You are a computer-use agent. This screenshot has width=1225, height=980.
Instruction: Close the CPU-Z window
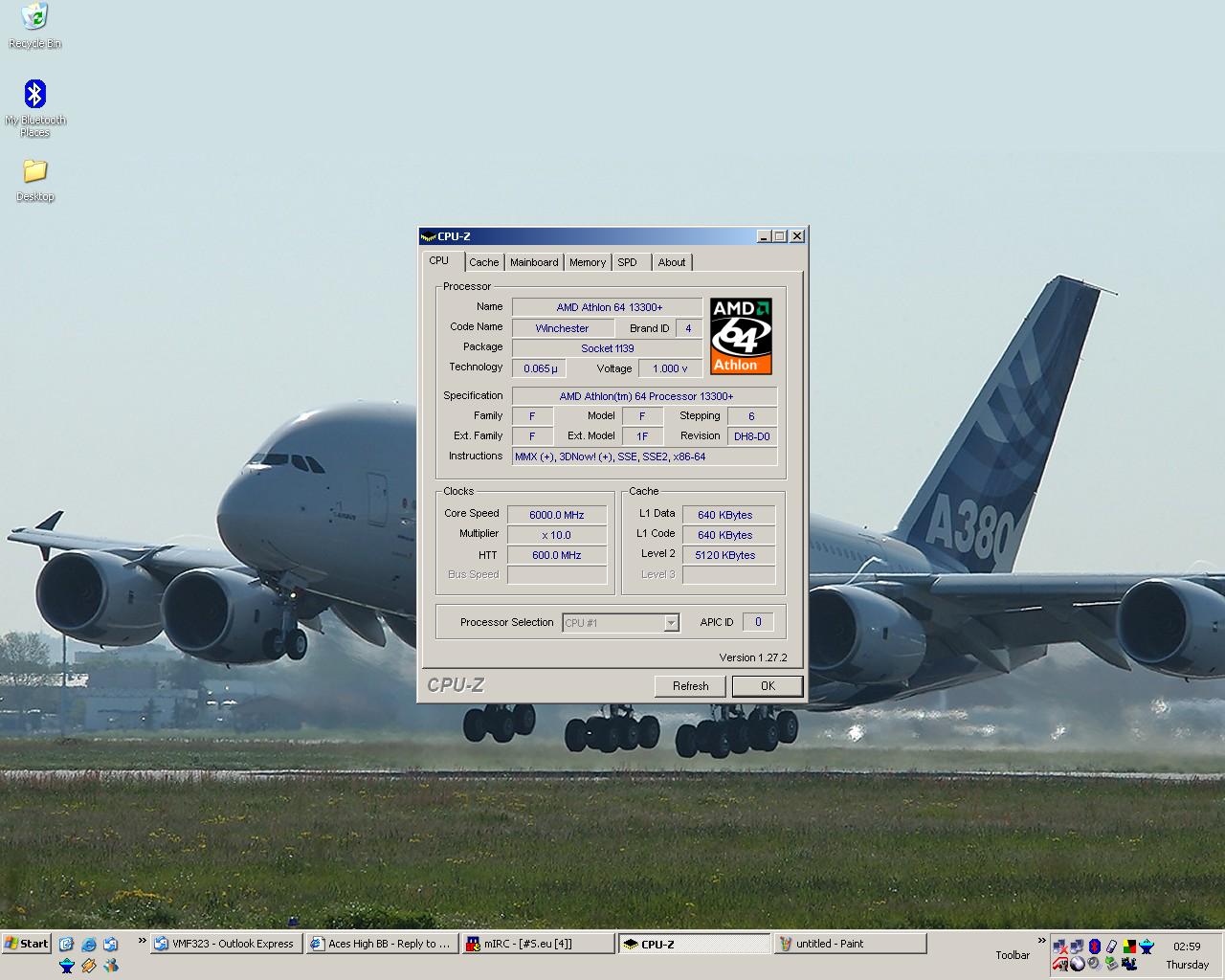click(x=797, y=236)
